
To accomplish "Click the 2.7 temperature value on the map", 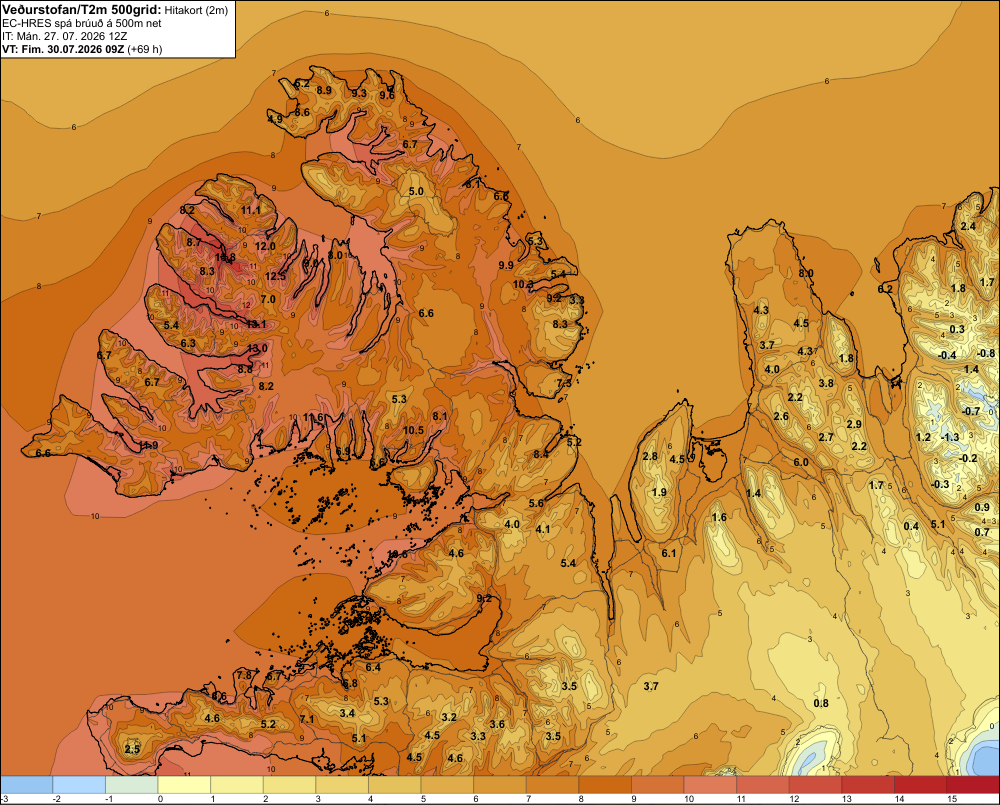I will click(x=826, y=438).
